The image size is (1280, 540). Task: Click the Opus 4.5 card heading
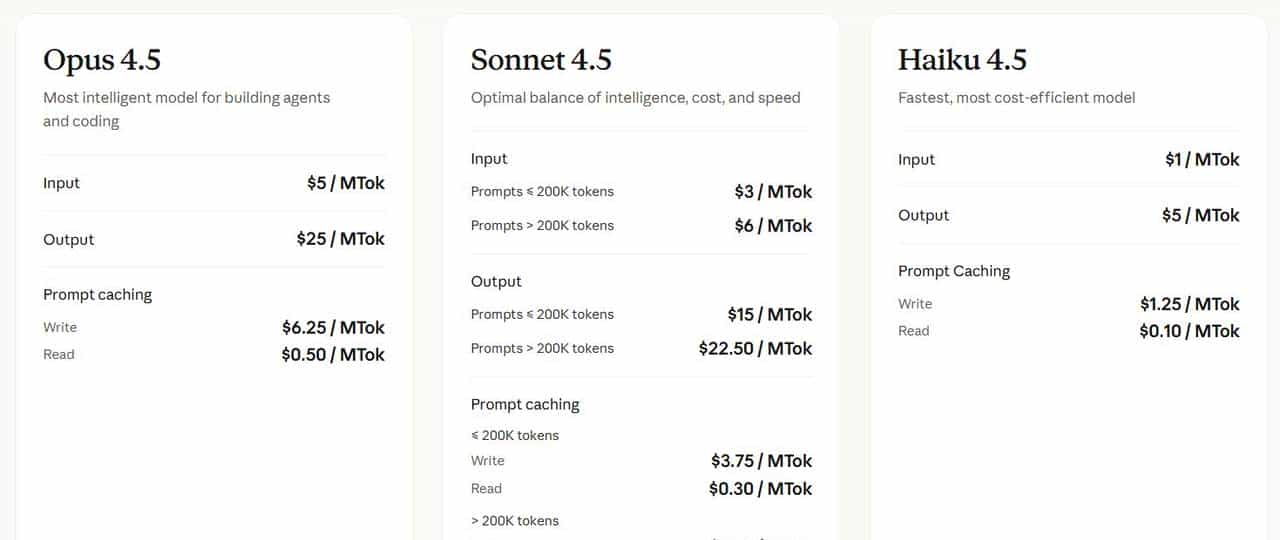click(102, 60)
